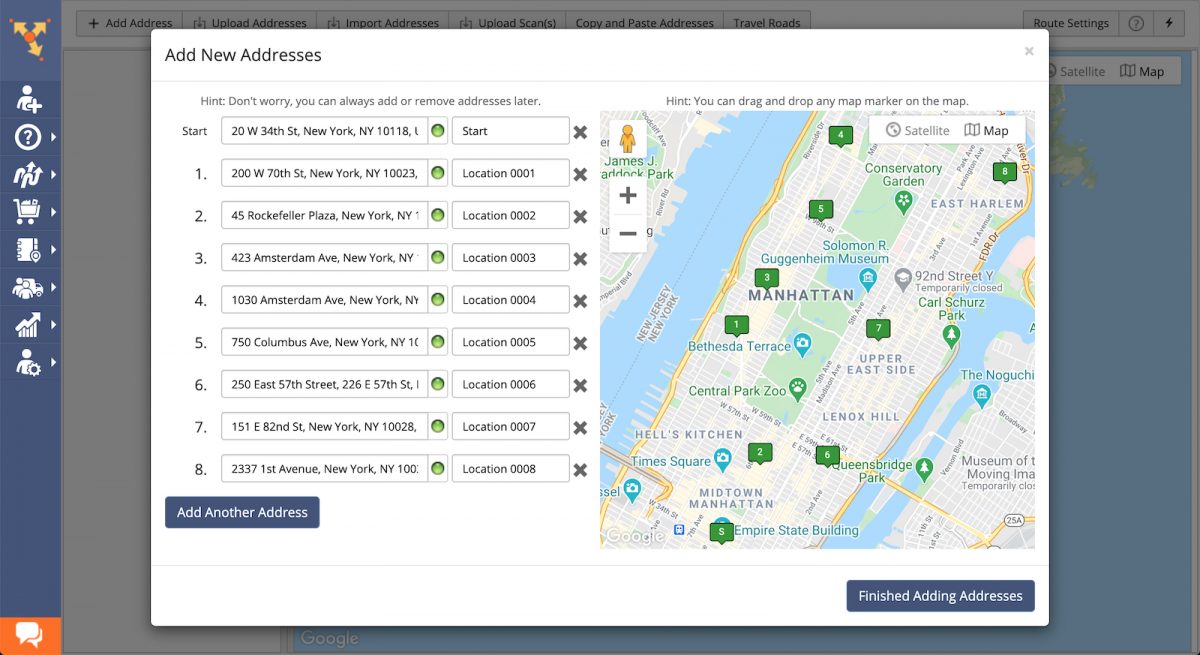This screenshot has height=655, width=1200.
Task: Click green status dot for 1030 Amsterdam Ave
Action: (x=437, y=300)
